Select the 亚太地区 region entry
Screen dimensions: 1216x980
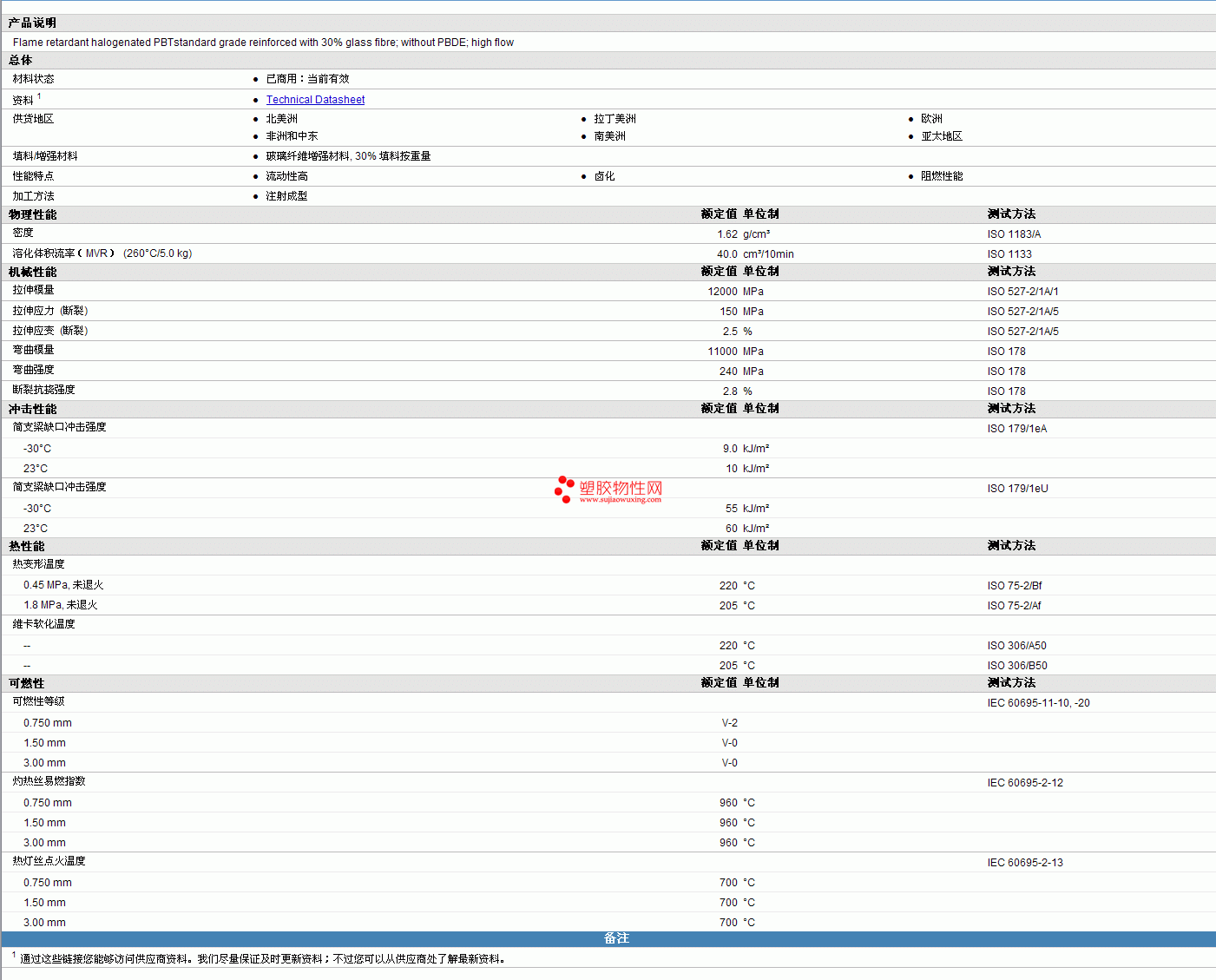click(x=942, y=136)
